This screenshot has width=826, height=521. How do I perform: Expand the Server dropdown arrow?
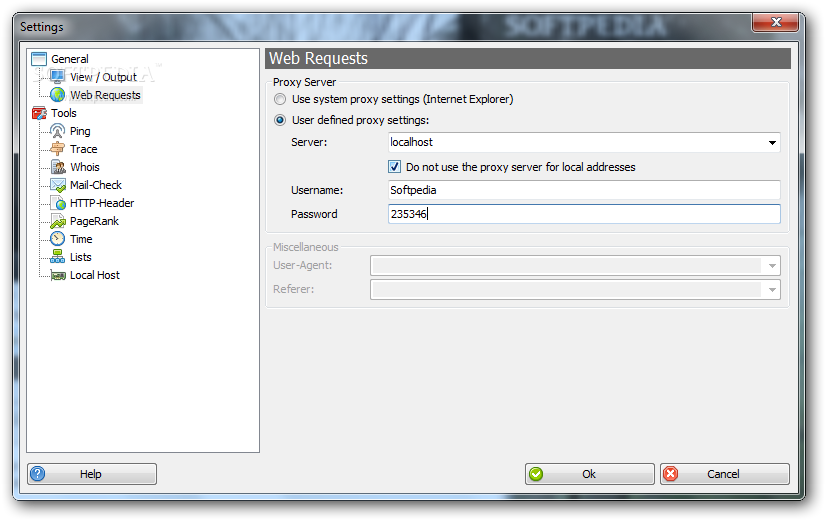tap(772, 142)
